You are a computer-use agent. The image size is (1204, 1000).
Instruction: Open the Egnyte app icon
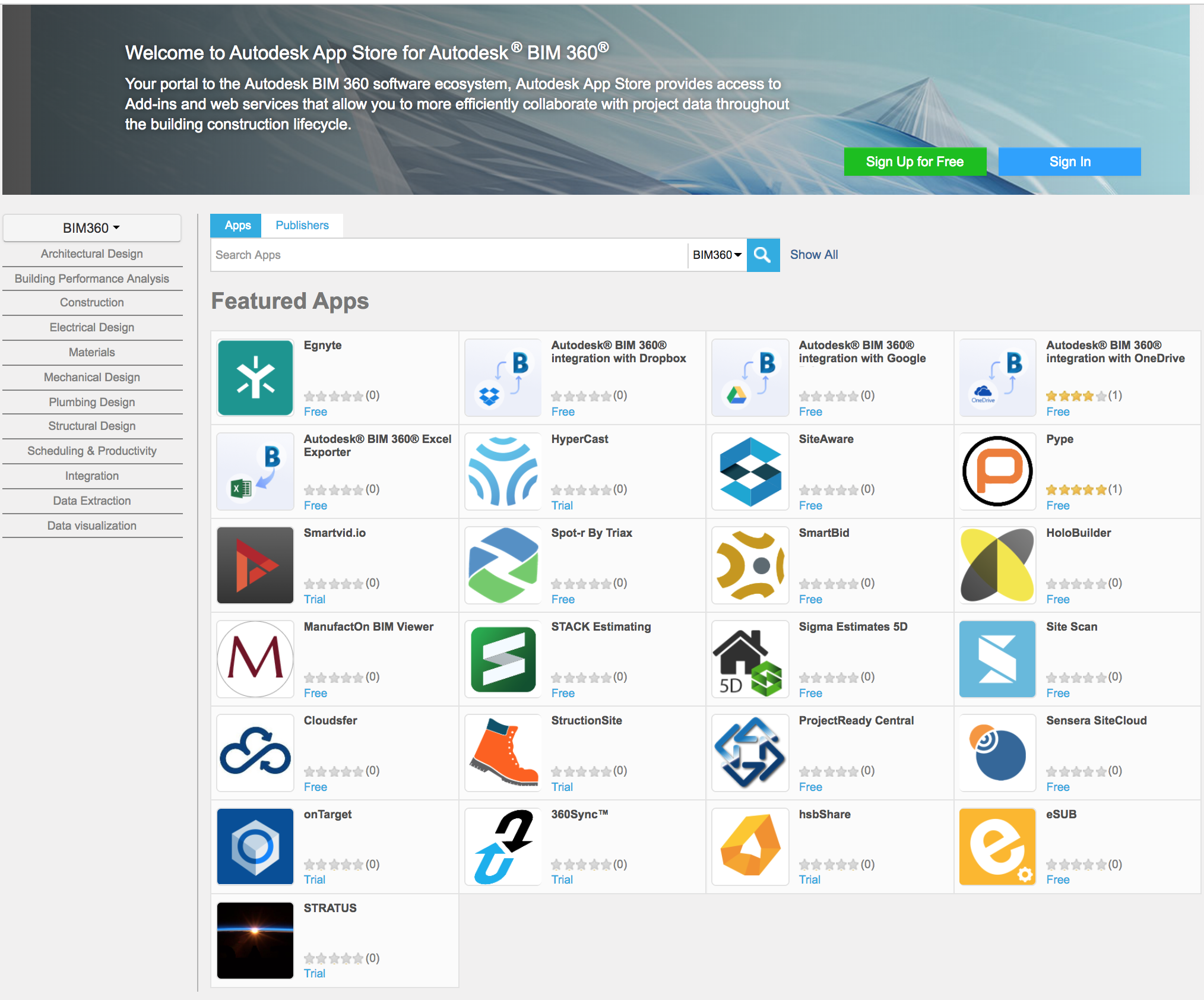pyautogui.click(x=255, y=378)
